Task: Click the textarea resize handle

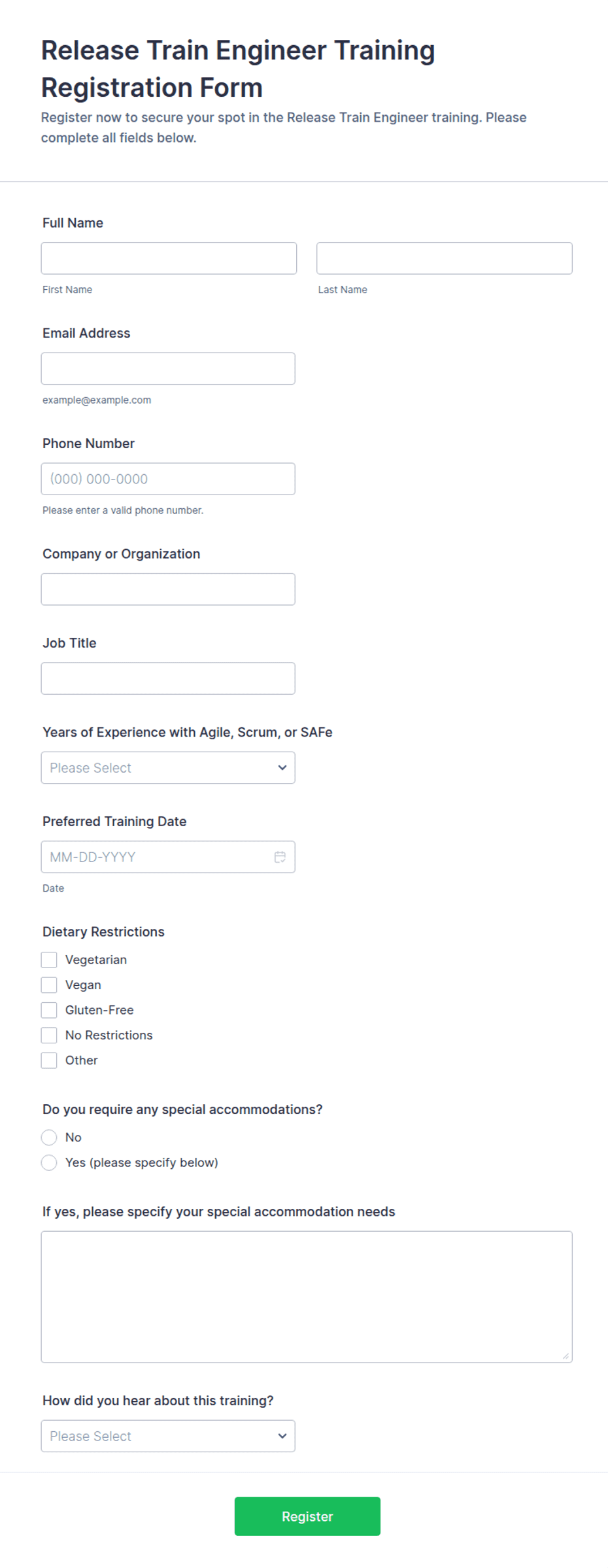Action: 566,1356
